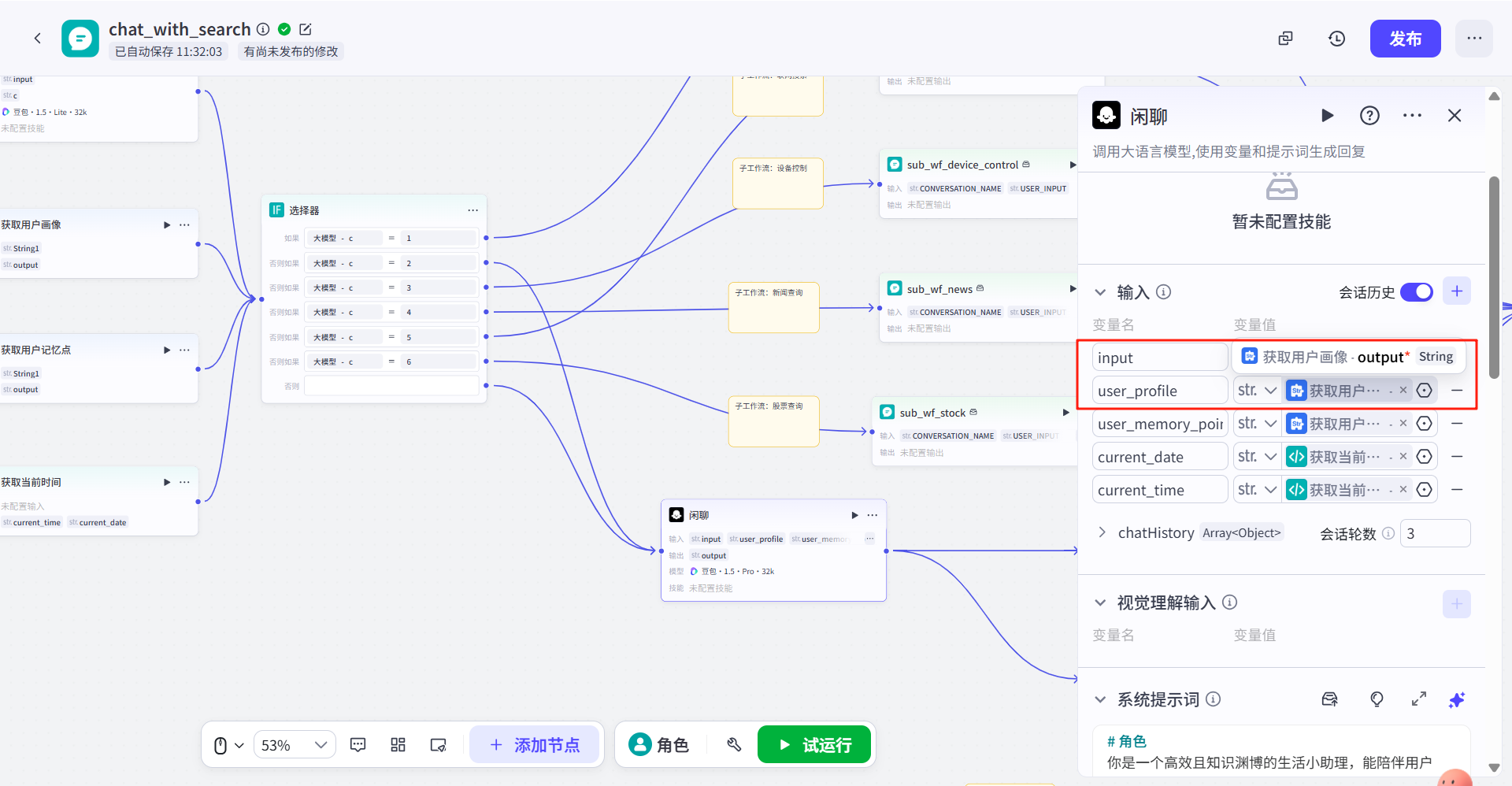Click the 会话轮数 number field
This screenshot has width=1512, height=786.
pyautogui.click(x=1435, y=533)
